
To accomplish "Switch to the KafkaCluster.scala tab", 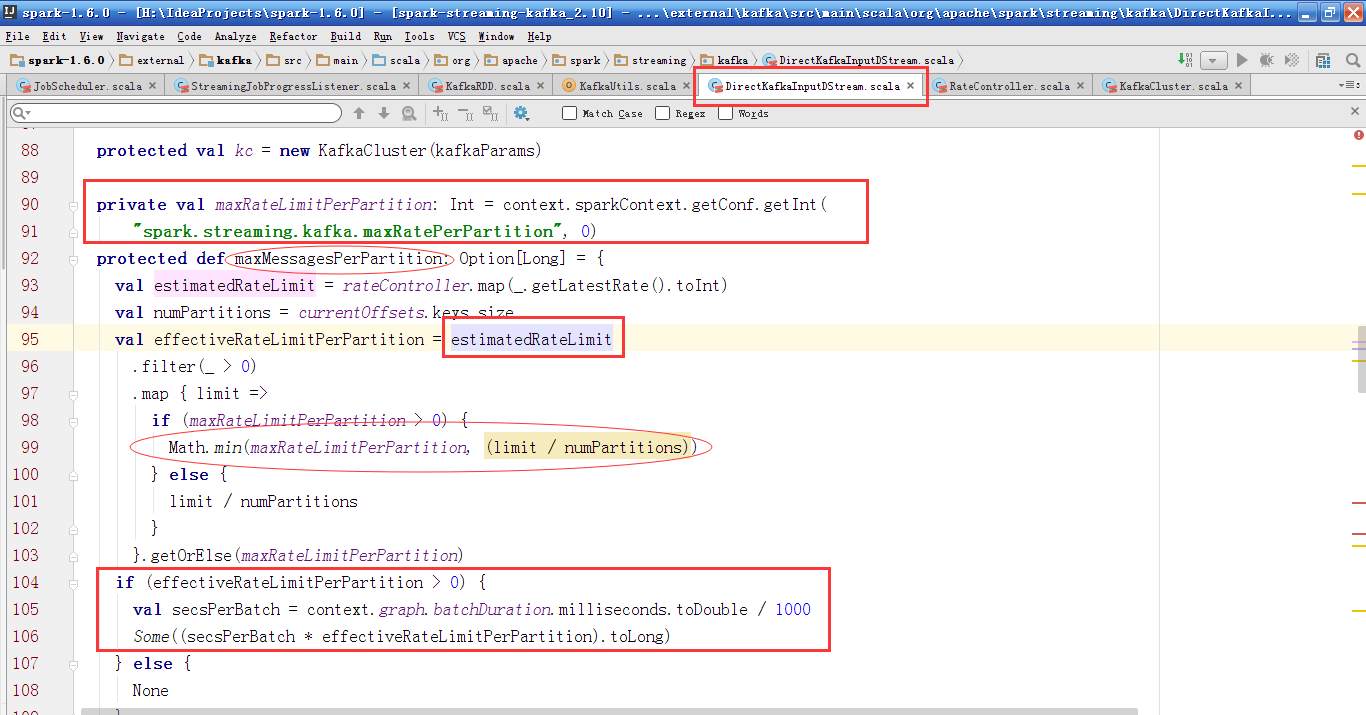I will [1172, 86].
